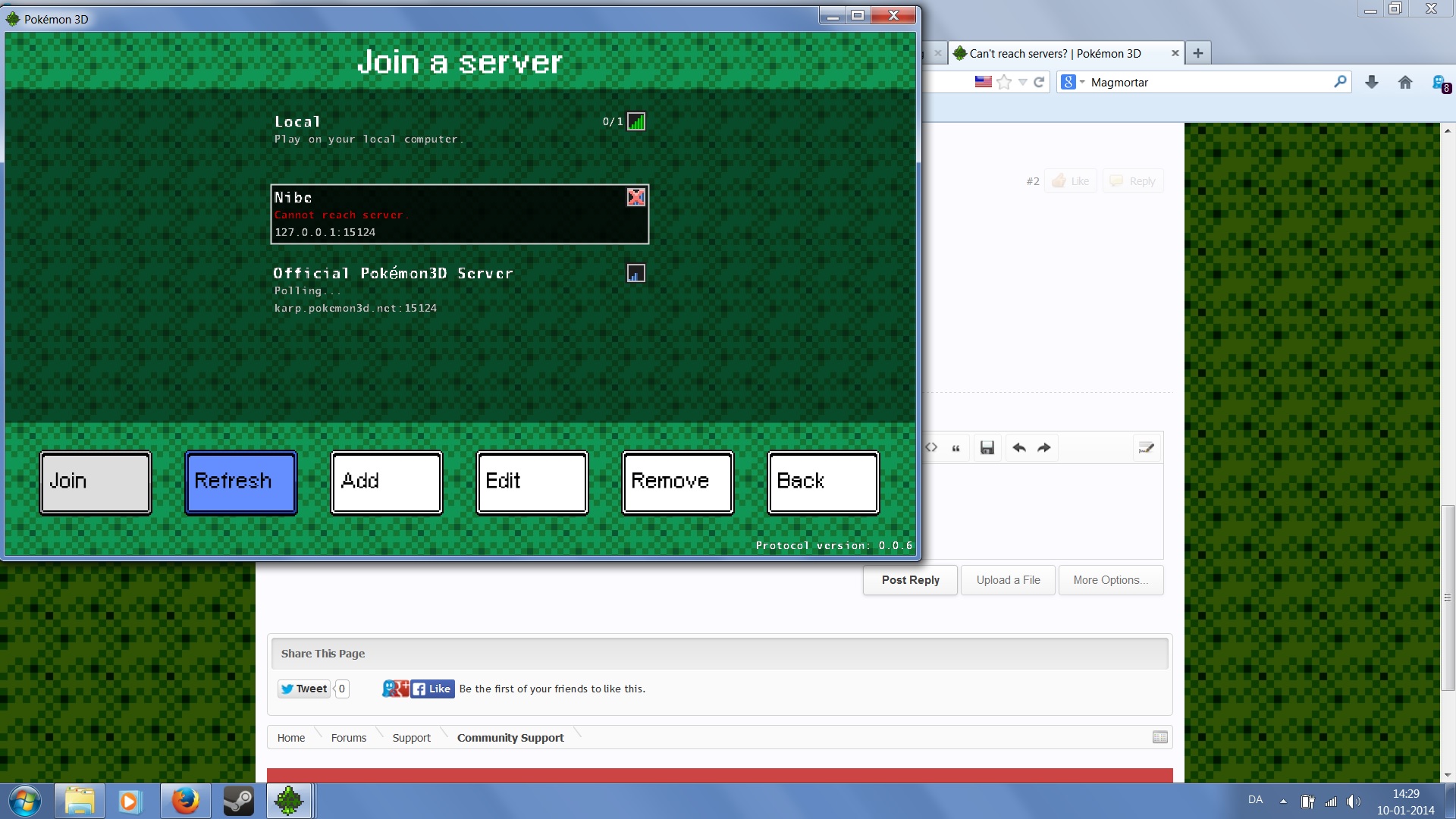1456x819 pixels.
Task: Toggle BB code editor mode icon
Action: click(1147, 448)
